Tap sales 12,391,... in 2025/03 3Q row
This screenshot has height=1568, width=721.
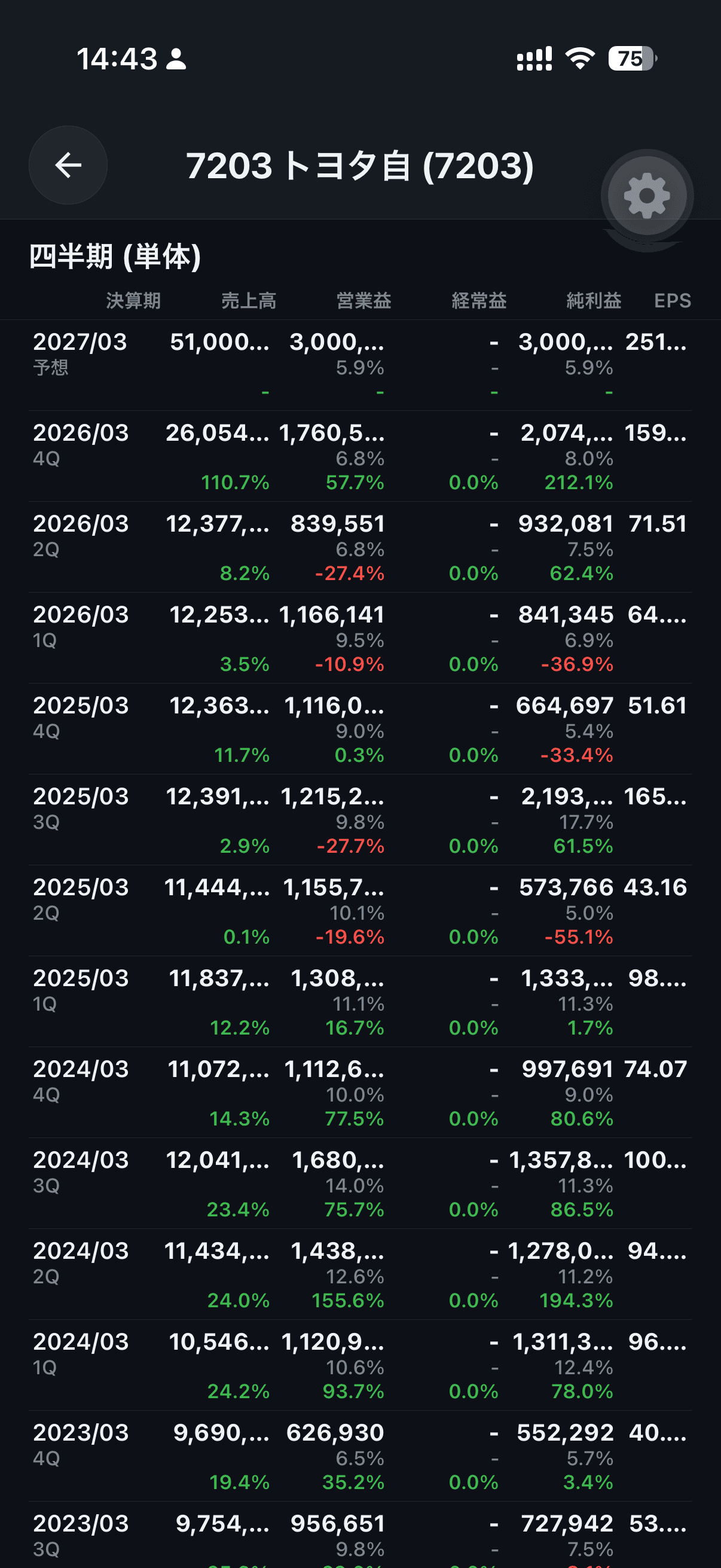point(217,796)
